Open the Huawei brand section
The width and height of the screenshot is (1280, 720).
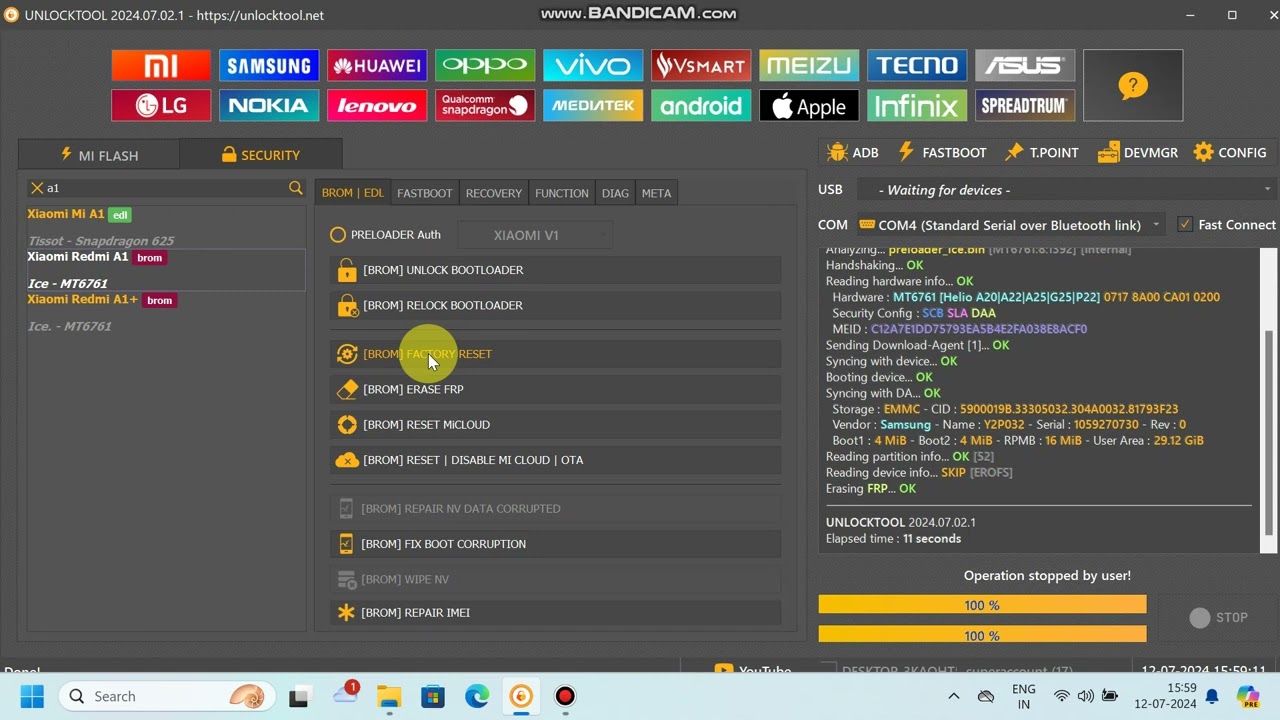coord(377,66)
